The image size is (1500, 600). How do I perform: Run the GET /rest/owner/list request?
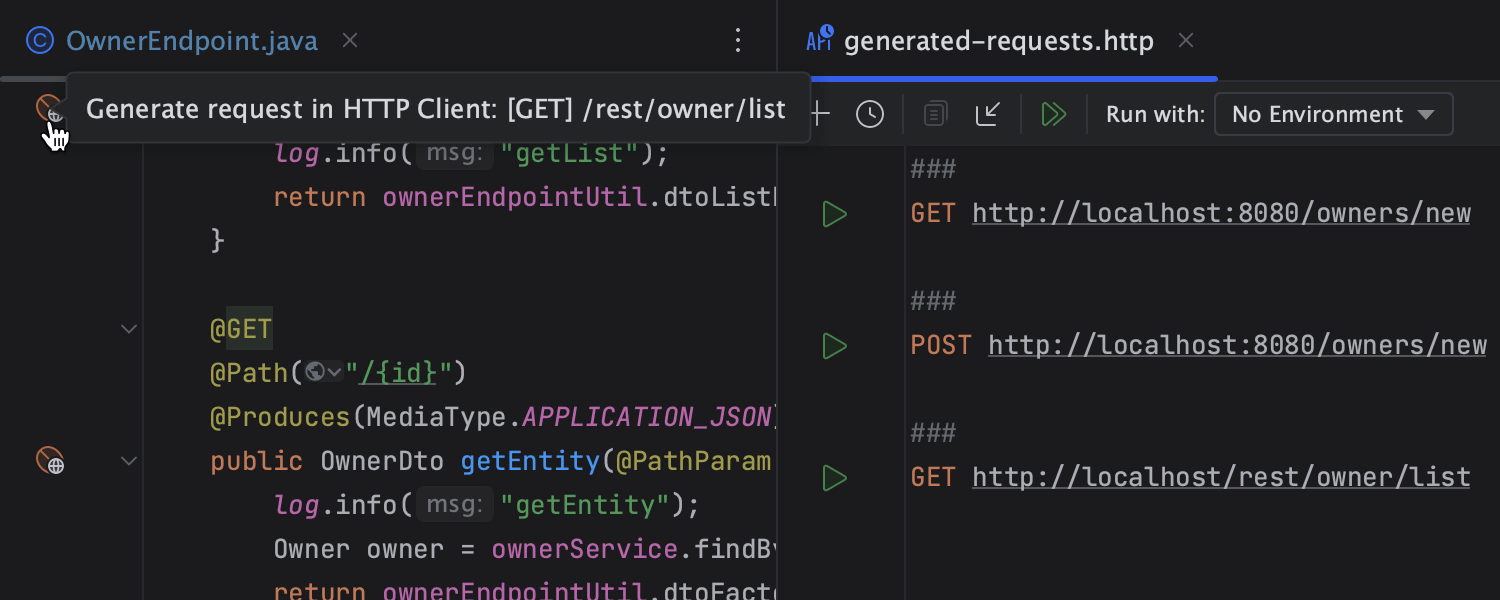pyautogui.click(x=834, y=478)
